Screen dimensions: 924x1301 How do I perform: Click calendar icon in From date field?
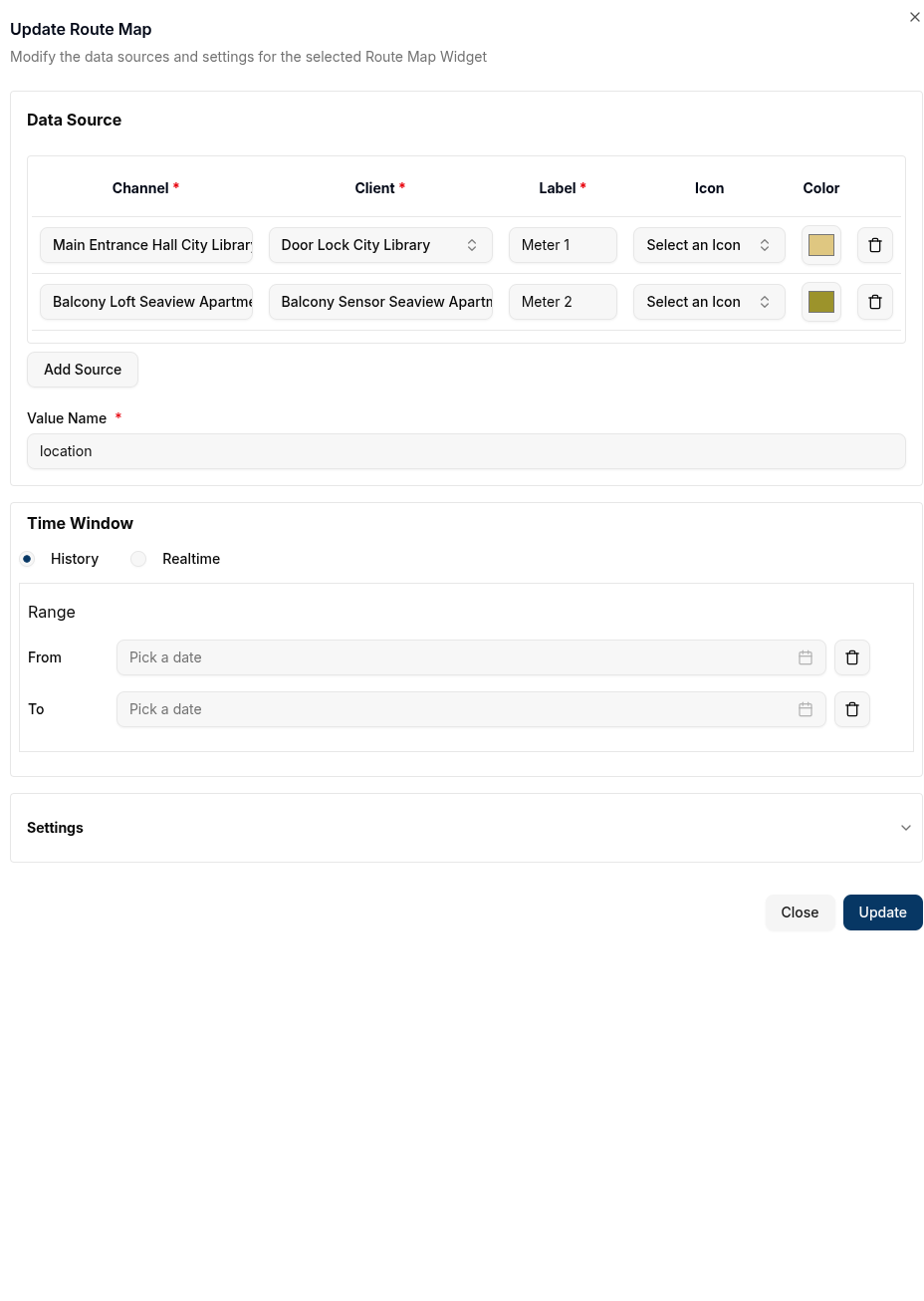(805, 657)
